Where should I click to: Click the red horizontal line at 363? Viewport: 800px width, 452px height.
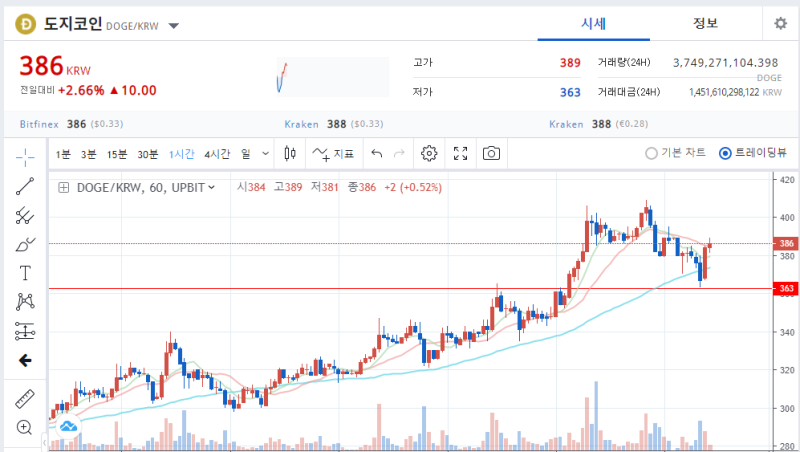pyautogui.click(x=411, y=289)
